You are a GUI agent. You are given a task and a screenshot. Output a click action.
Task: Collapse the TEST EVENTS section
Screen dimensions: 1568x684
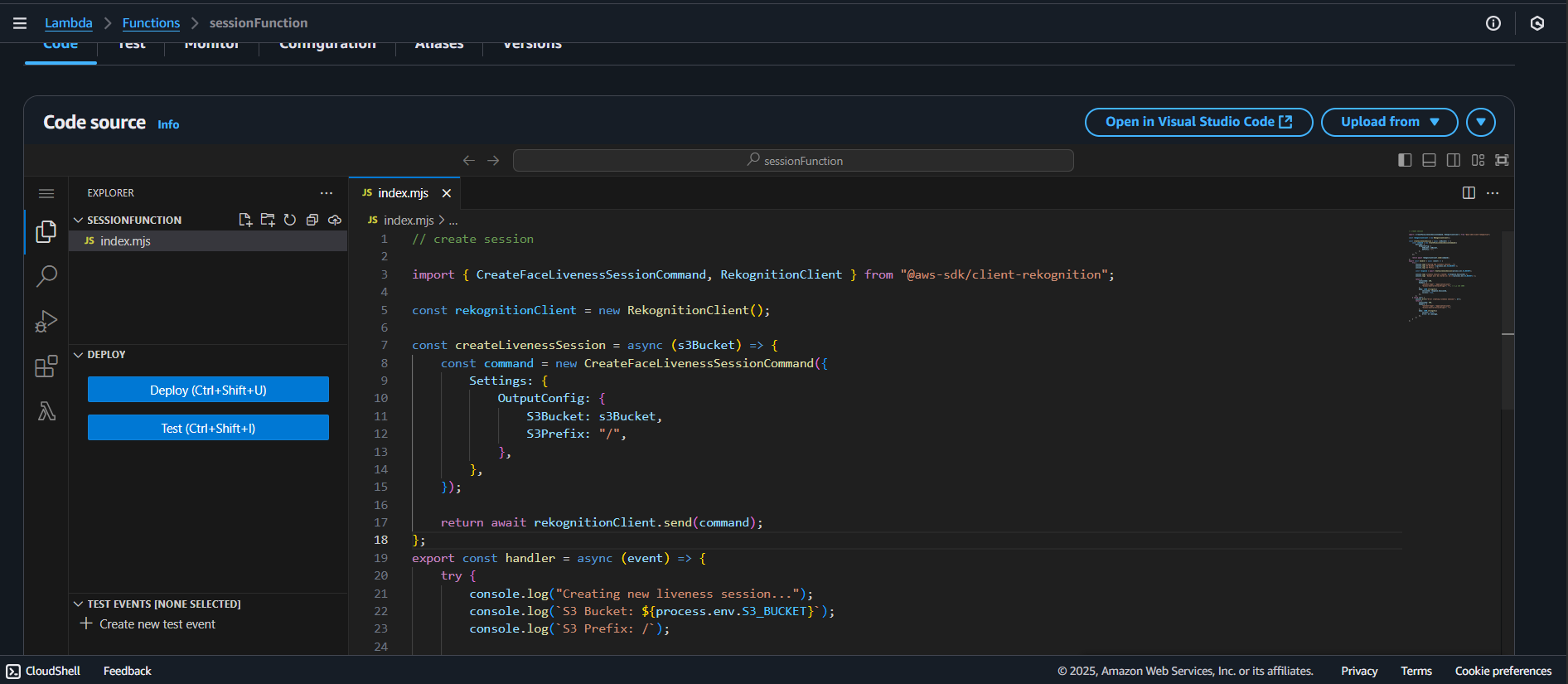[79, 604]
